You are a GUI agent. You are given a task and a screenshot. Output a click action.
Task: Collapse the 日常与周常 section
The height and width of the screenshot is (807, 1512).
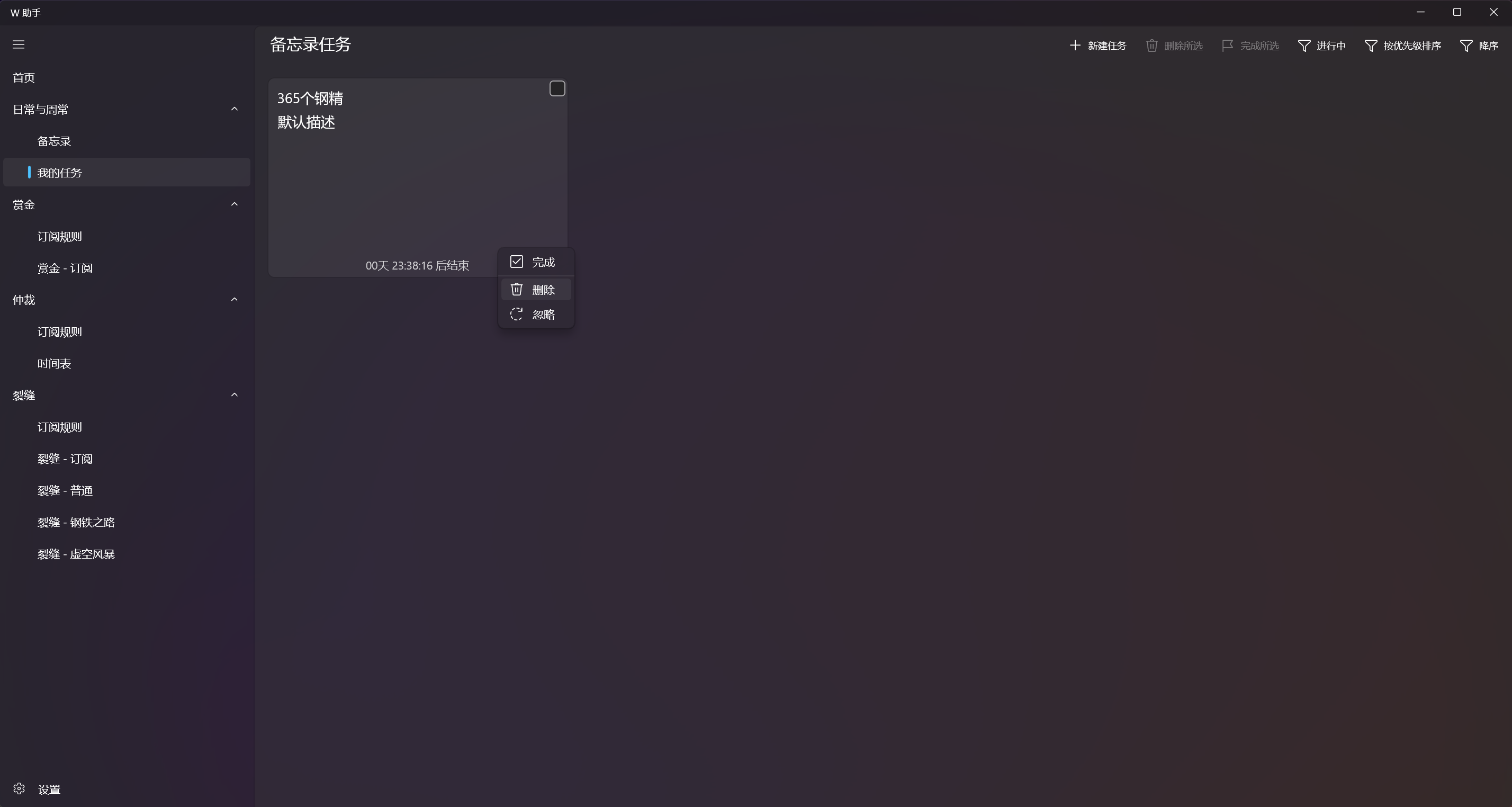(234, 109)
